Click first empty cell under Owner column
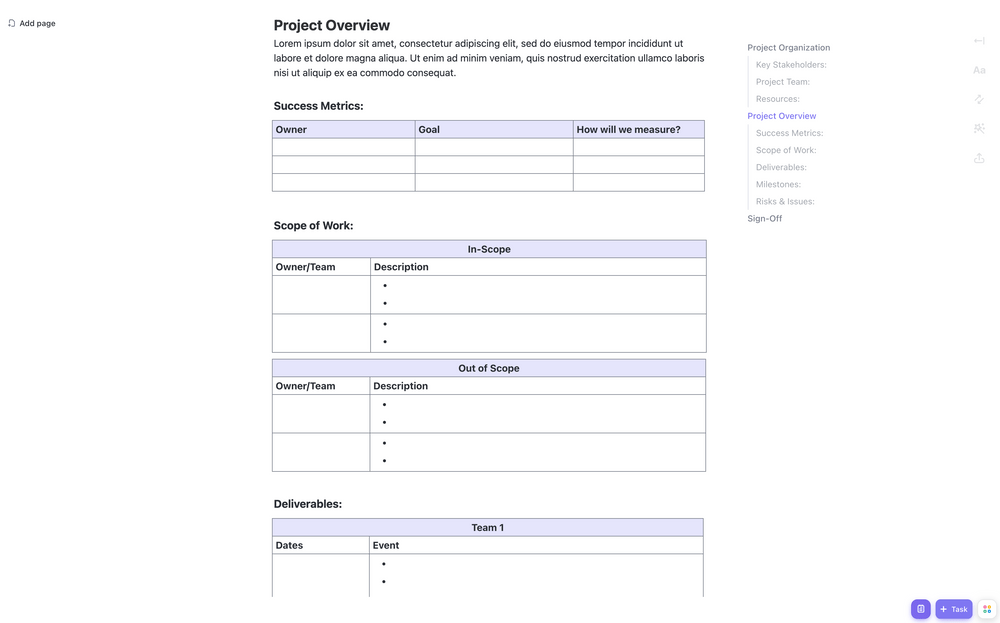Screen dimensions: 1000x623 [x=343, y=147]
